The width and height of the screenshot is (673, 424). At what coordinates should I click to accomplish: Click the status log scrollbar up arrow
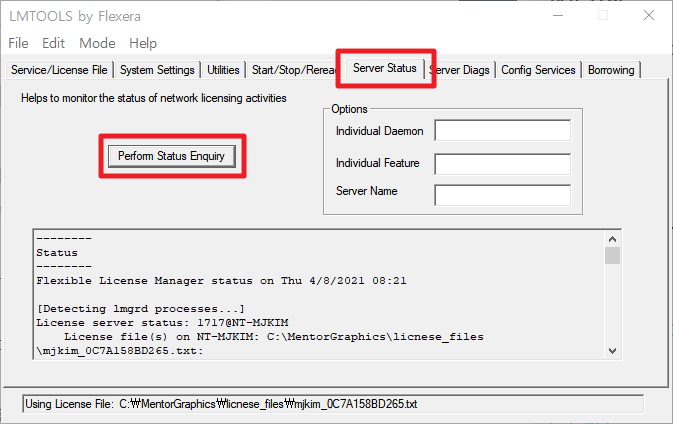tap(612, 238)
